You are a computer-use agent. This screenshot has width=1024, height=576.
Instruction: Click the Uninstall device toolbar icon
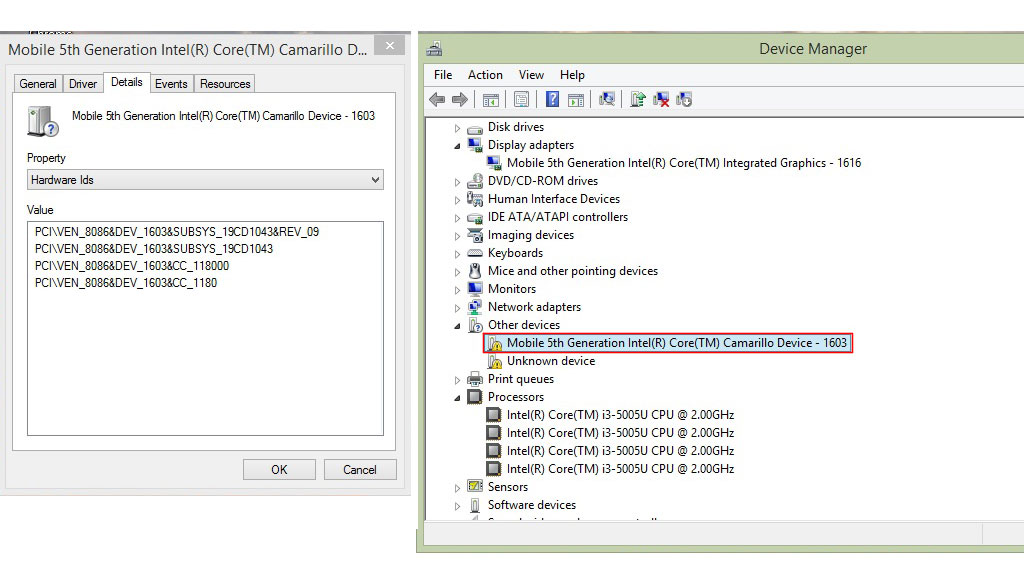tap(661, 99)
